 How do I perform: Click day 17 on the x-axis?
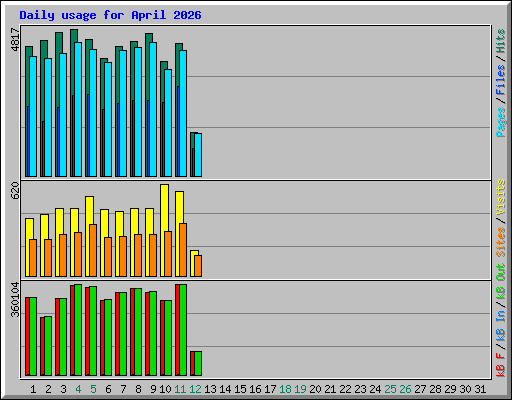pyautogui.click(x=270, y=389)
